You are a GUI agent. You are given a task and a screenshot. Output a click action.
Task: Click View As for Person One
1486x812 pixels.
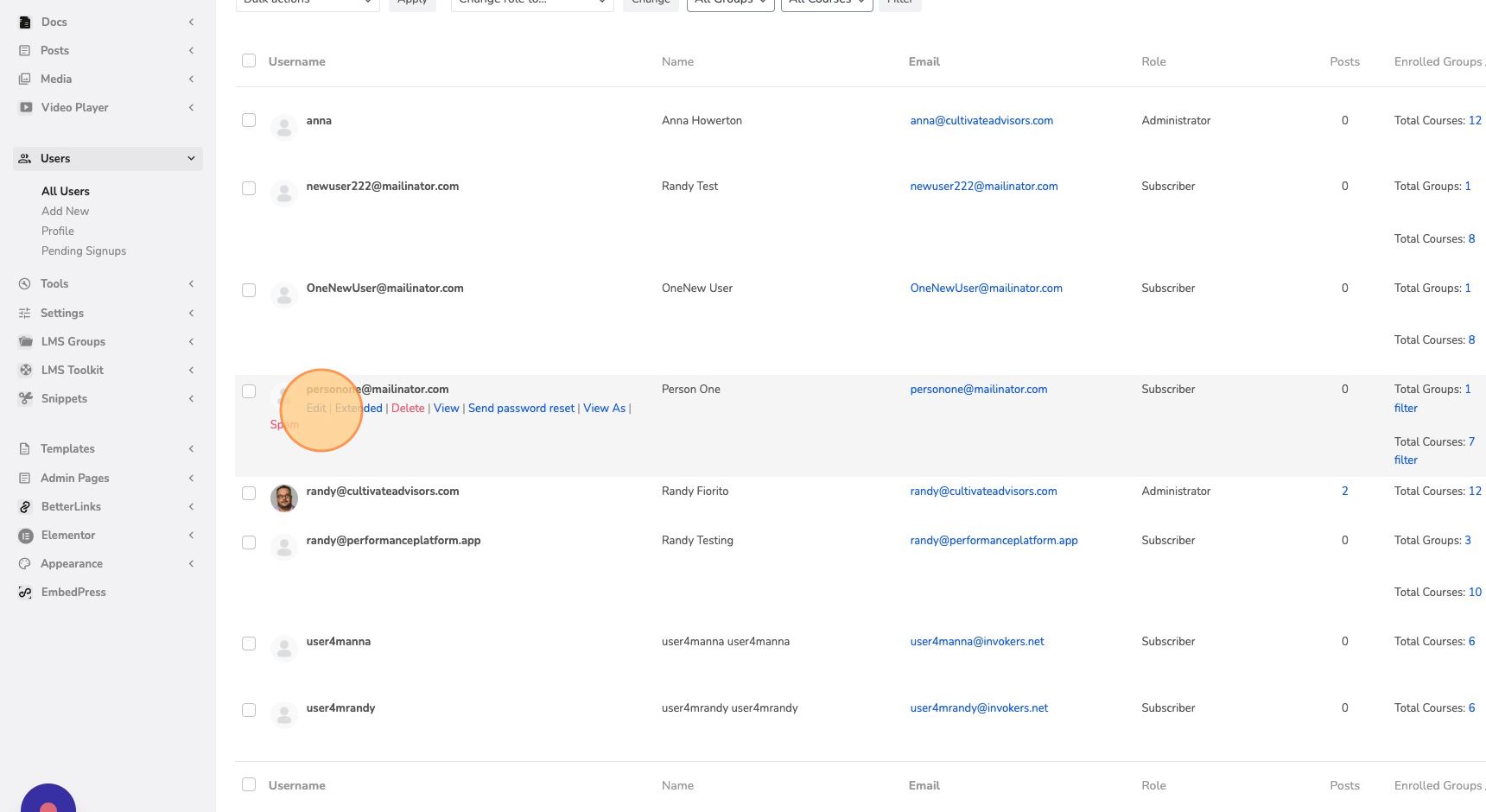[604, 408]
